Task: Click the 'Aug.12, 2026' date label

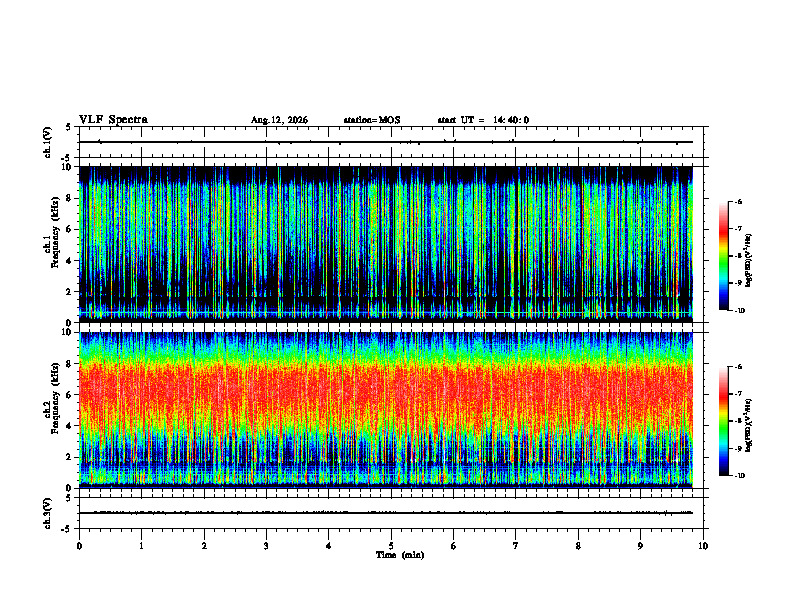Action: tap(279, 120)
